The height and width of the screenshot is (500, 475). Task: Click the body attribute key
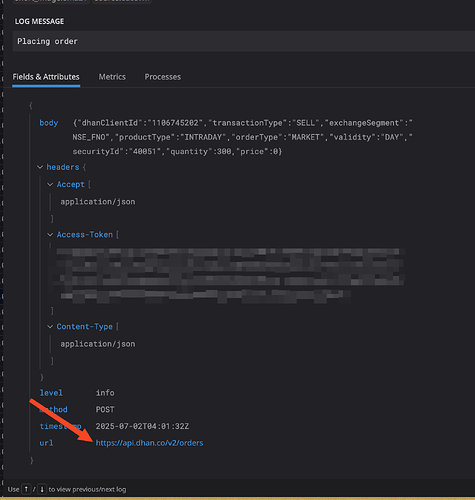click(x=49, y=123)
